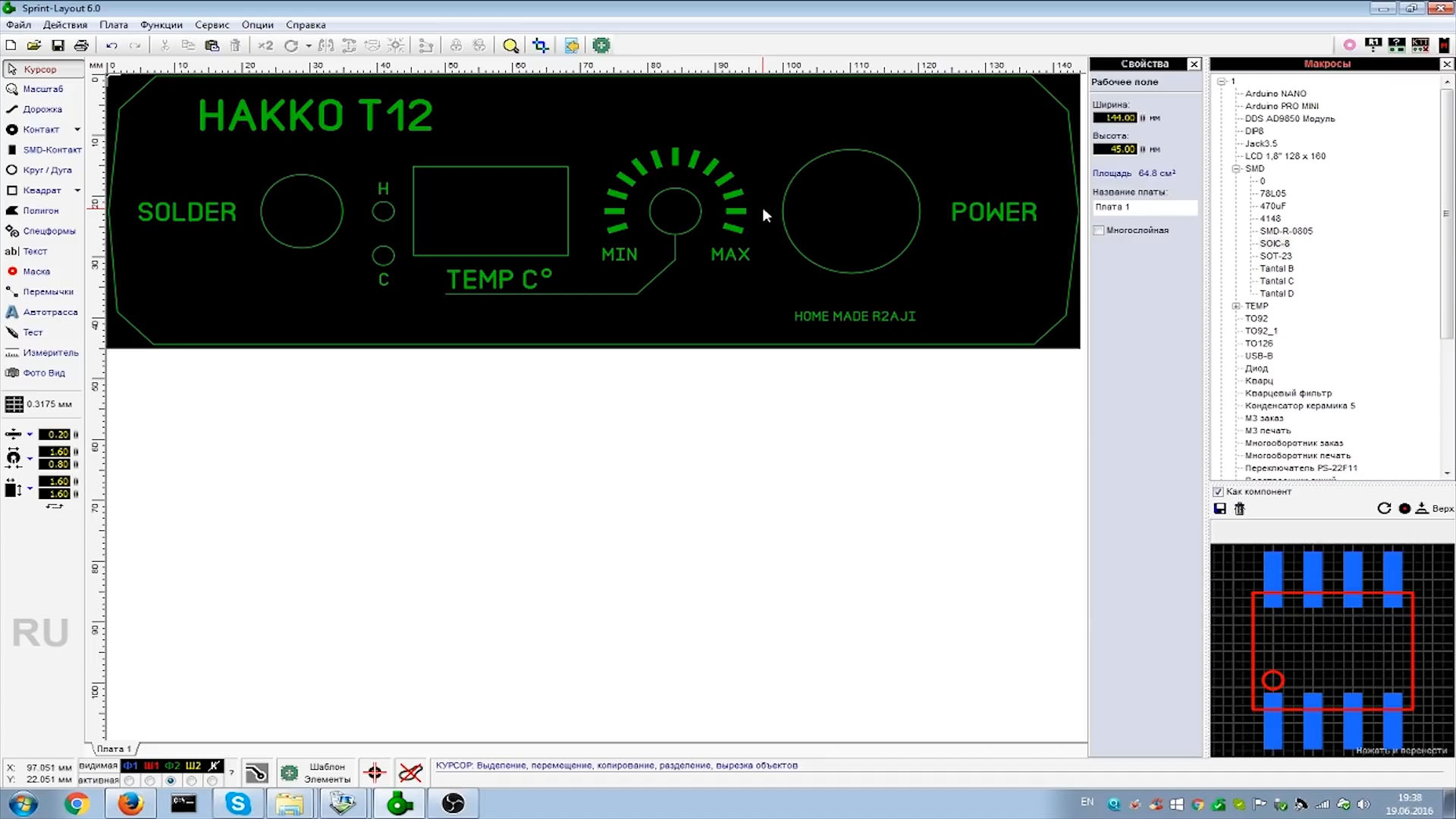Click the crosshair origin icon in status bar
The width and height of the screenshot is (1456, 819).
[375, 773]
